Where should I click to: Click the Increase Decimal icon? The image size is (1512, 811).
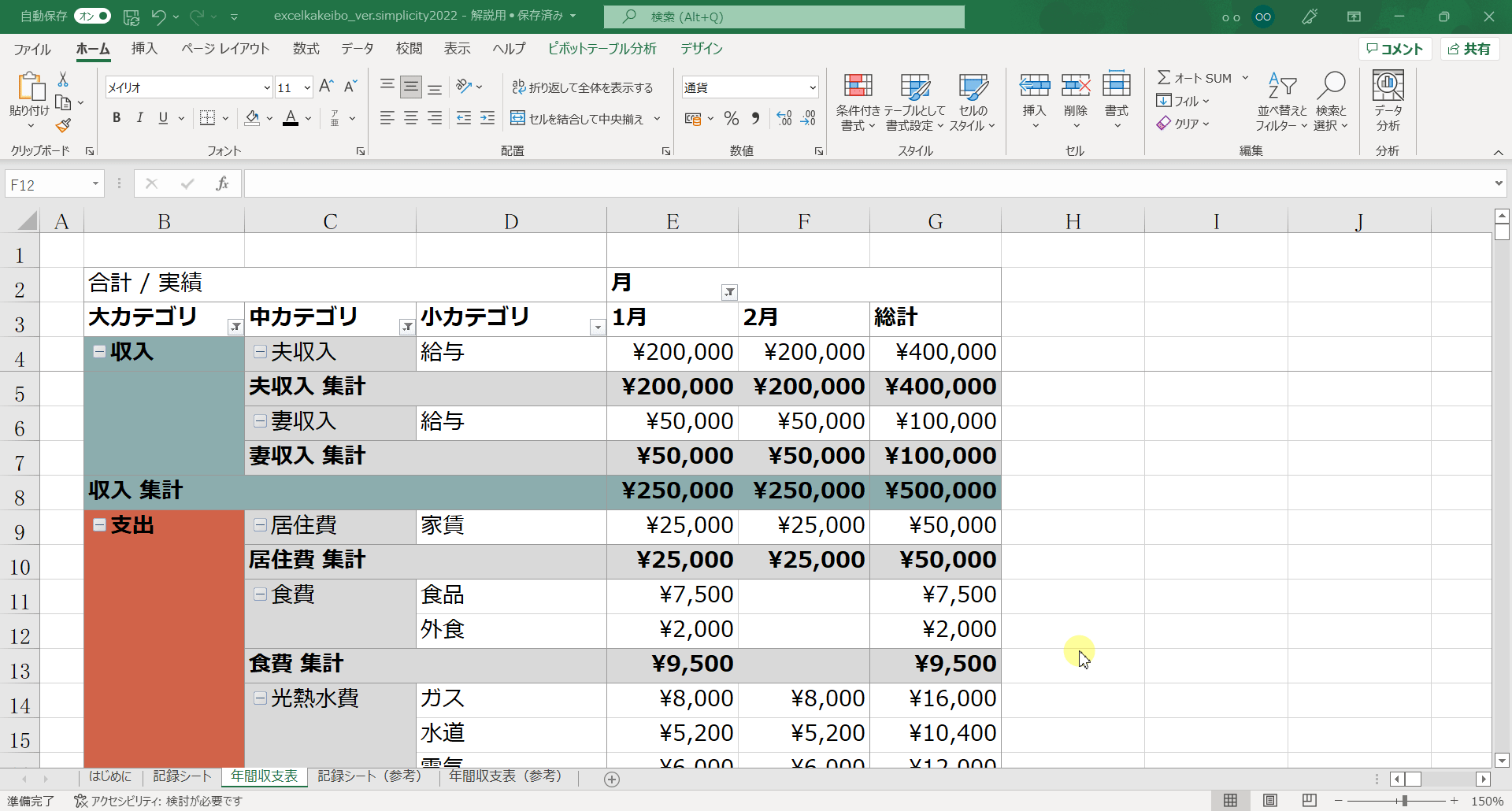coord(784,118)
